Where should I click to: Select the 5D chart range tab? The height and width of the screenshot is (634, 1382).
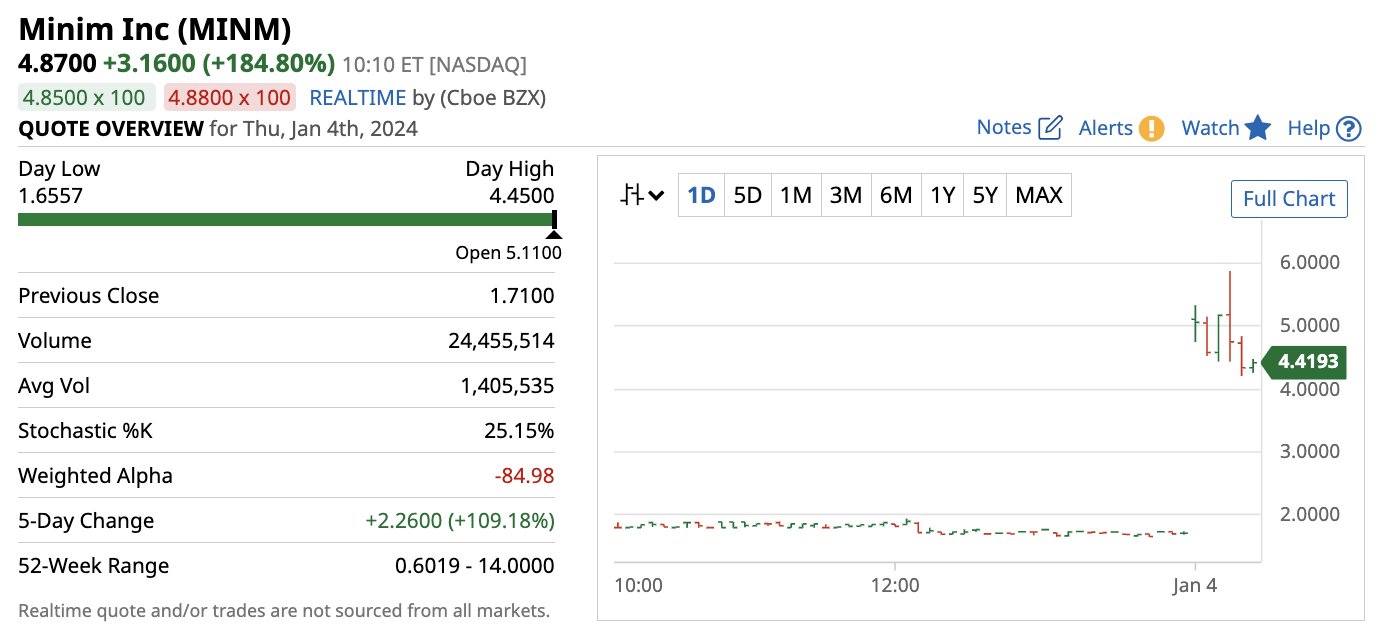click(748, 195)
